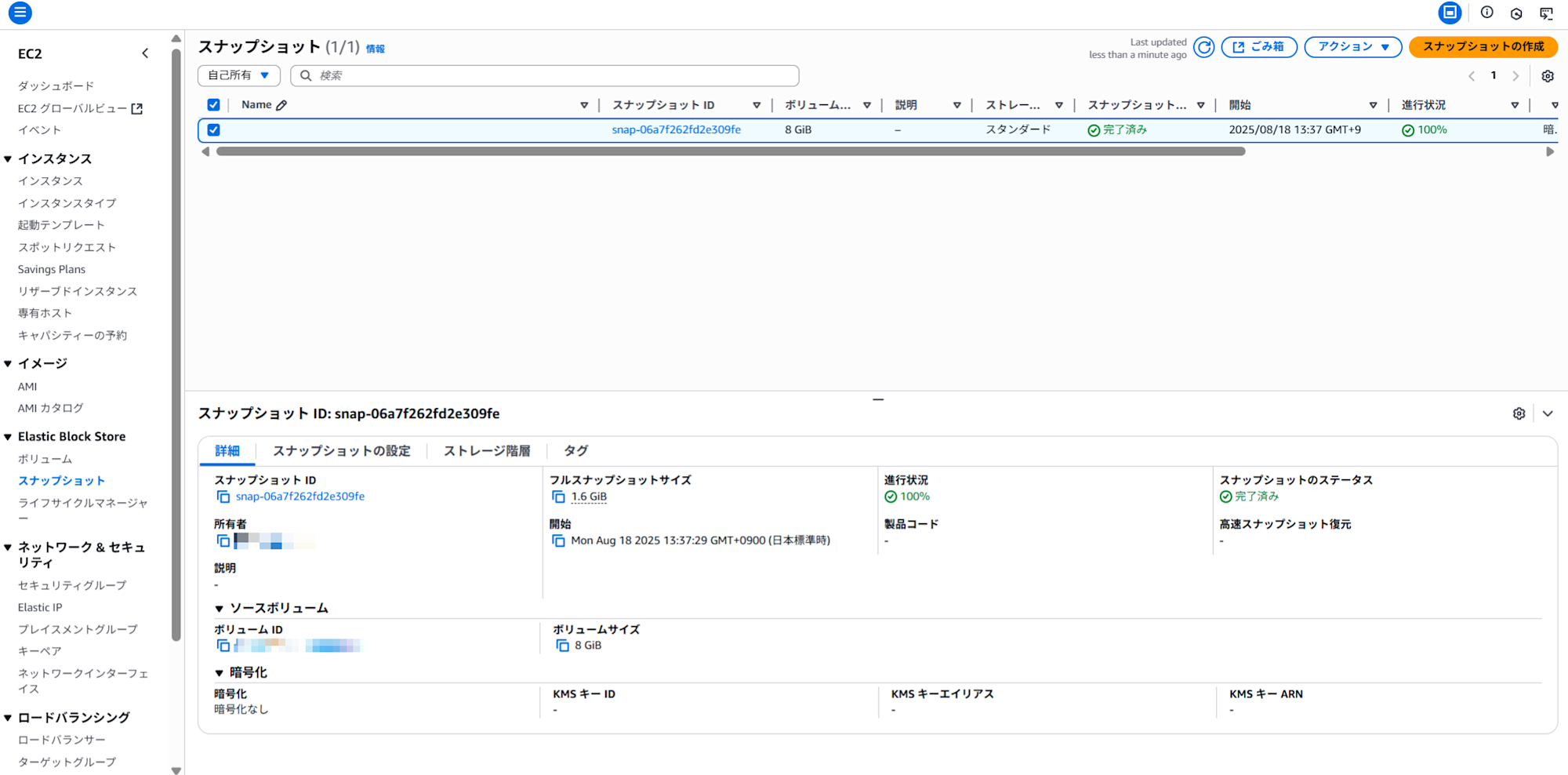Open キーペア in the sidebar

point(39,651)
